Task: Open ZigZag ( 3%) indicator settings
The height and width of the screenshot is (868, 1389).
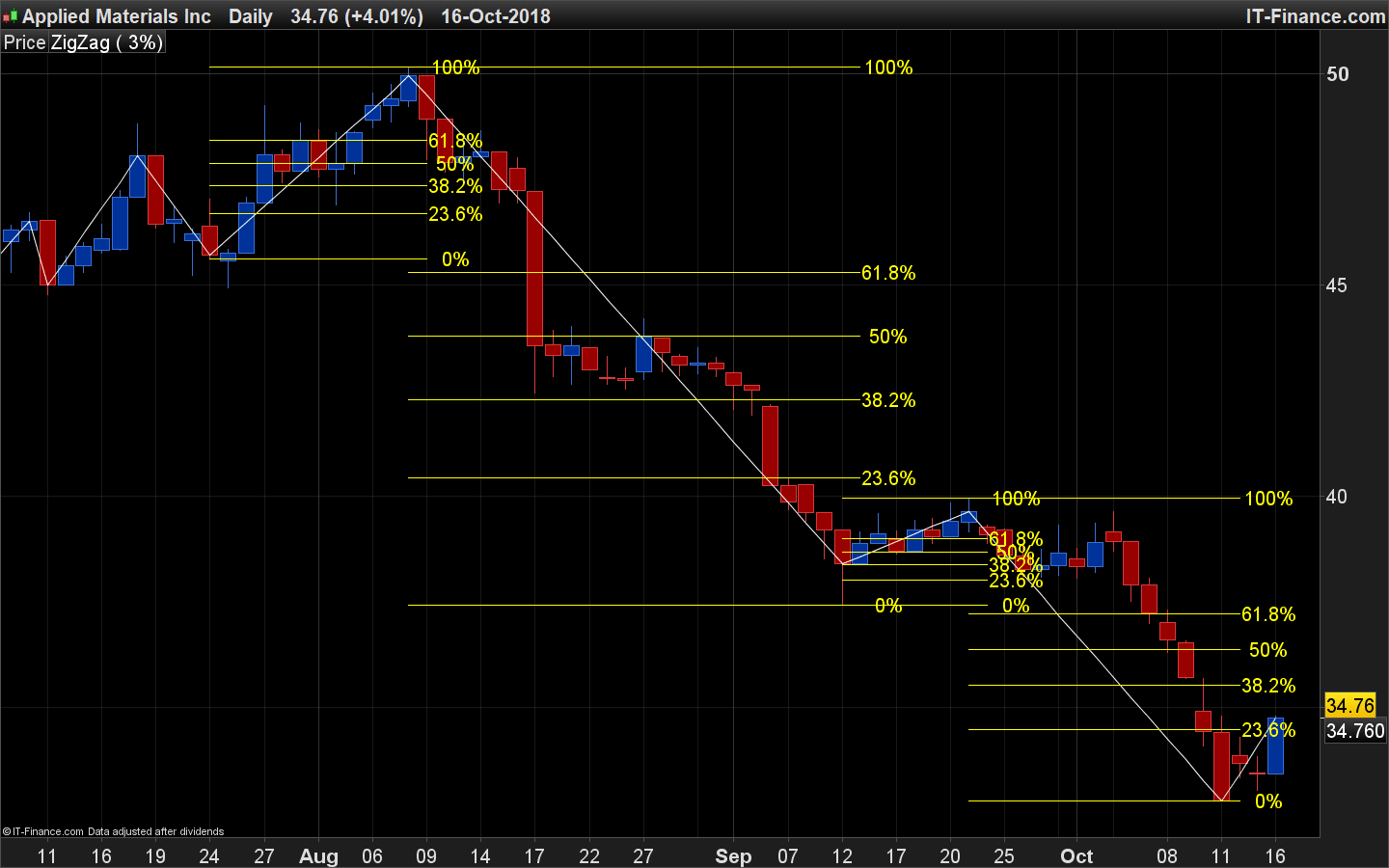Action: point(107,42)
